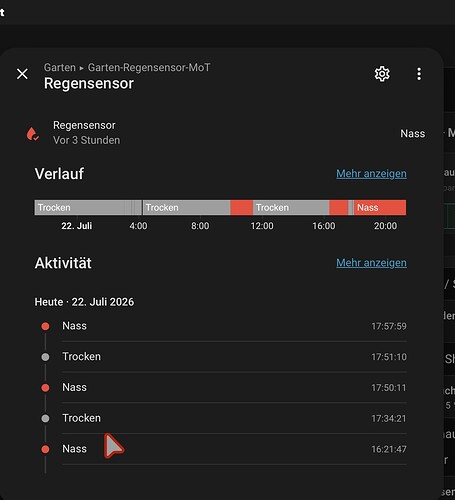Click the red water-drop sensor icon

[32, 134]
